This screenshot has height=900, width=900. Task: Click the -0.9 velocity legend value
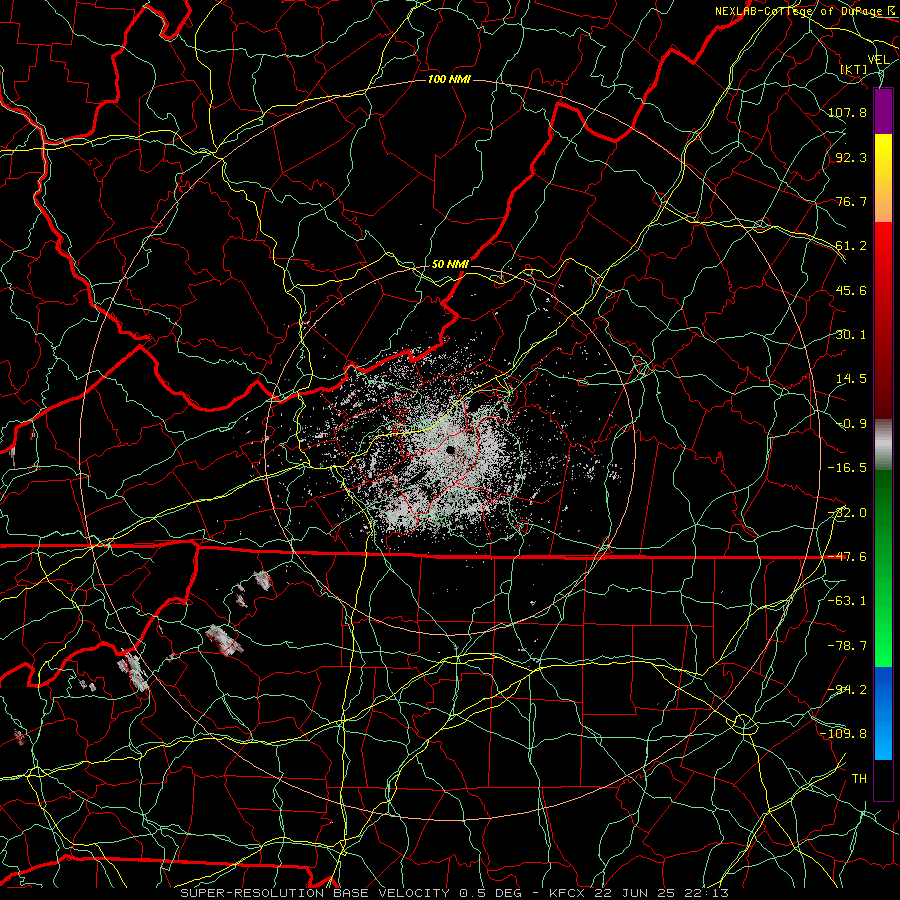tap(851, 424)
